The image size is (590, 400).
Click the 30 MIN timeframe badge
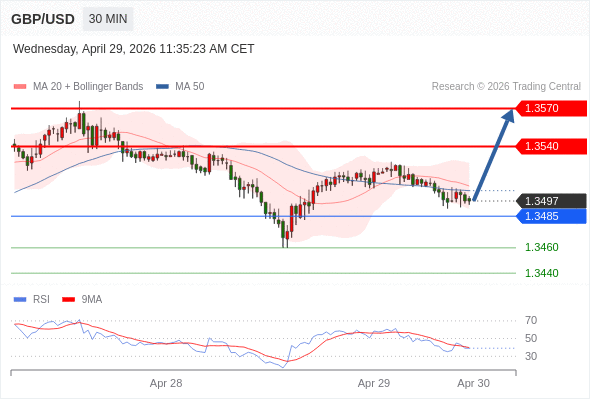[108, 19]
